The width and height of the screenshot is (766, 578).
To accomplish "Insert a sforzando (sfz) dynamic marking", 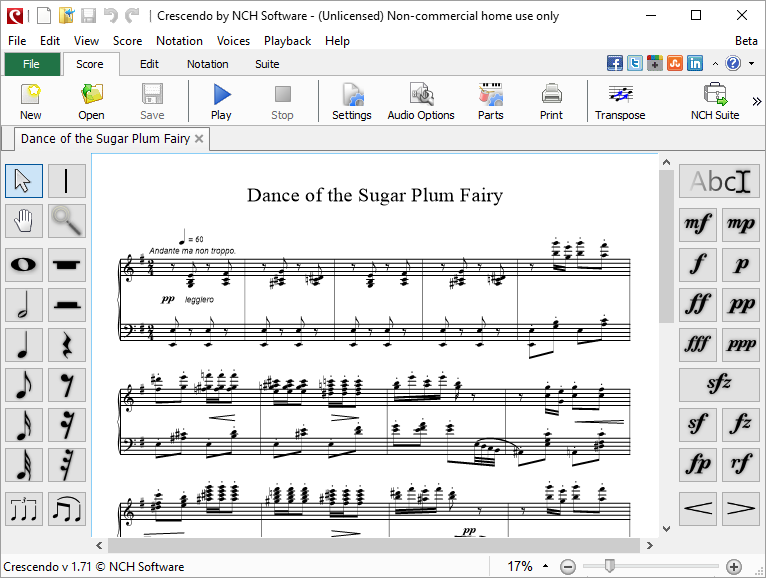I will point(719,385).
